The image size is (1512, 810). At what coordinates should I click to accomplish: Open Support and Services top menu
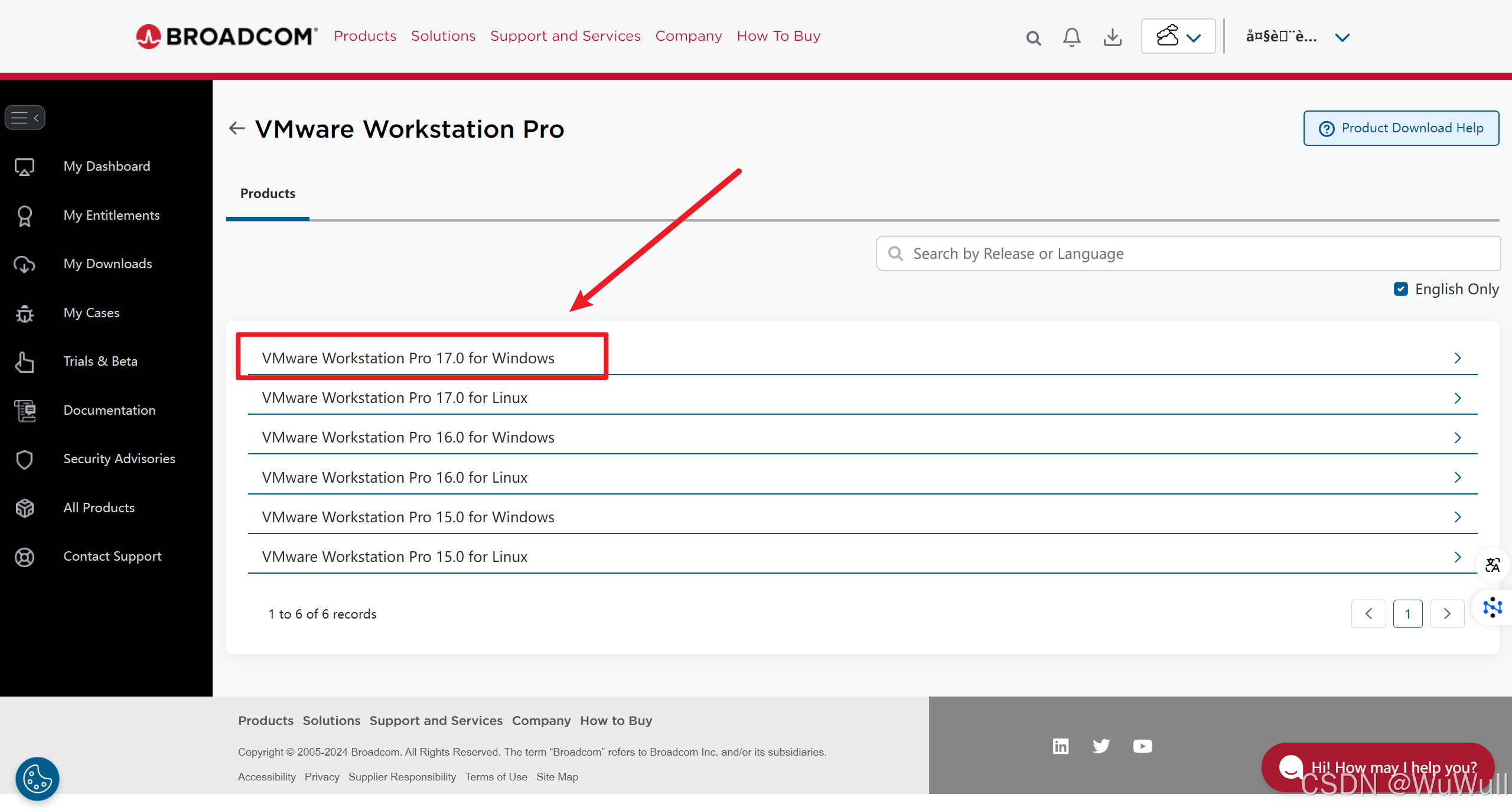click(565, 36)
